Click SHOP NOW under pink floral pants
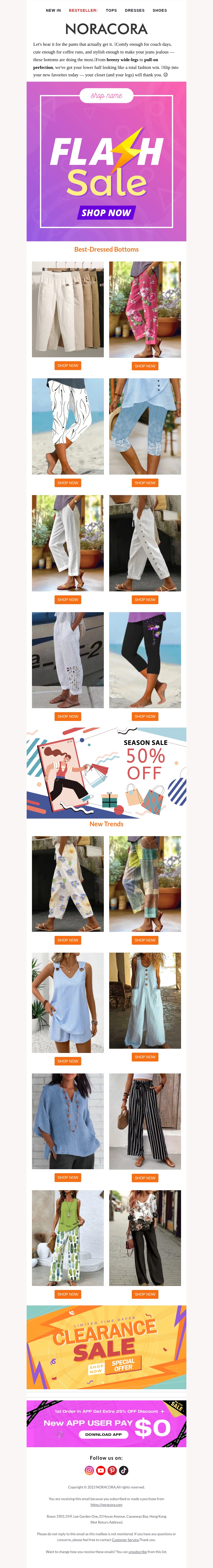Screen dimensions: 213x1568 tap(145, 366)
